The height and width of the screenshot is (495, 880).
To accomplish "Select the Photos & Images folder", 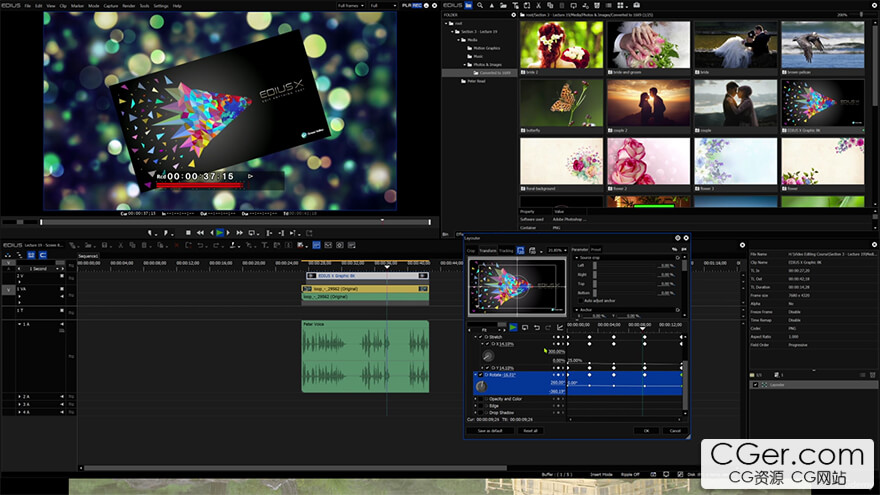I will (x=487, y=65).
